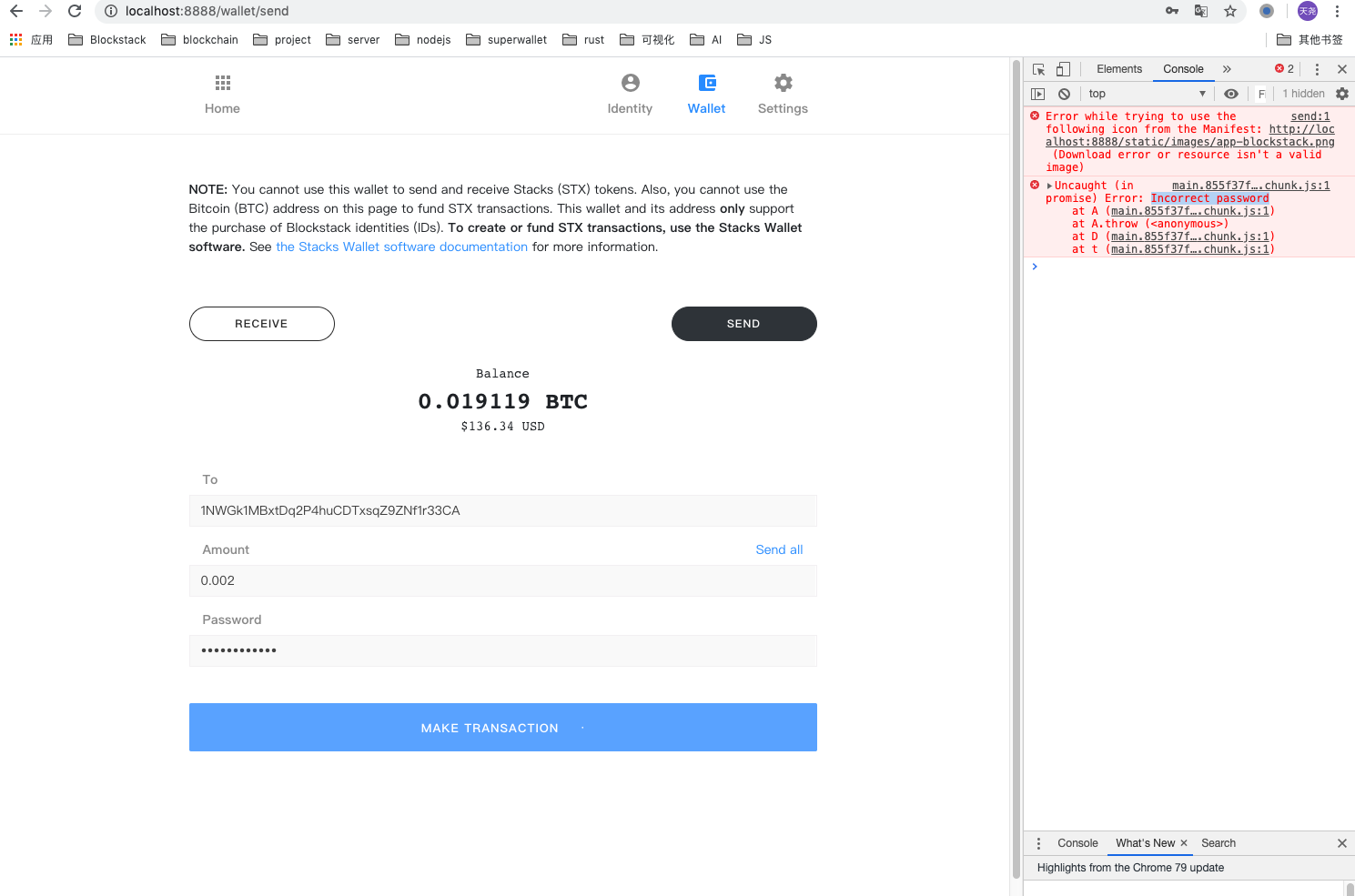Click the 1 hidden messages label

point(1304,94)
